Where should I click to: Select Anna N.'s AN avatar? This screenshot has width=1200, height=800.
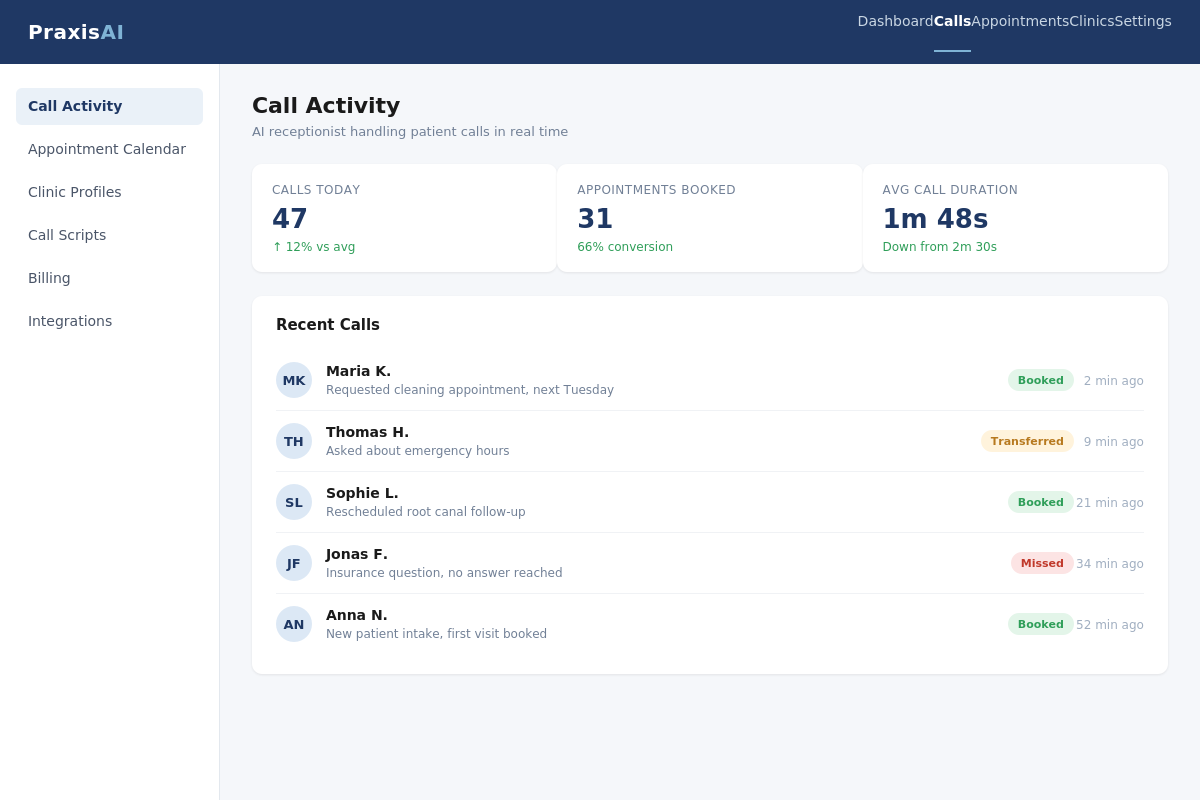pyautogui.click(x=294, y=624)
